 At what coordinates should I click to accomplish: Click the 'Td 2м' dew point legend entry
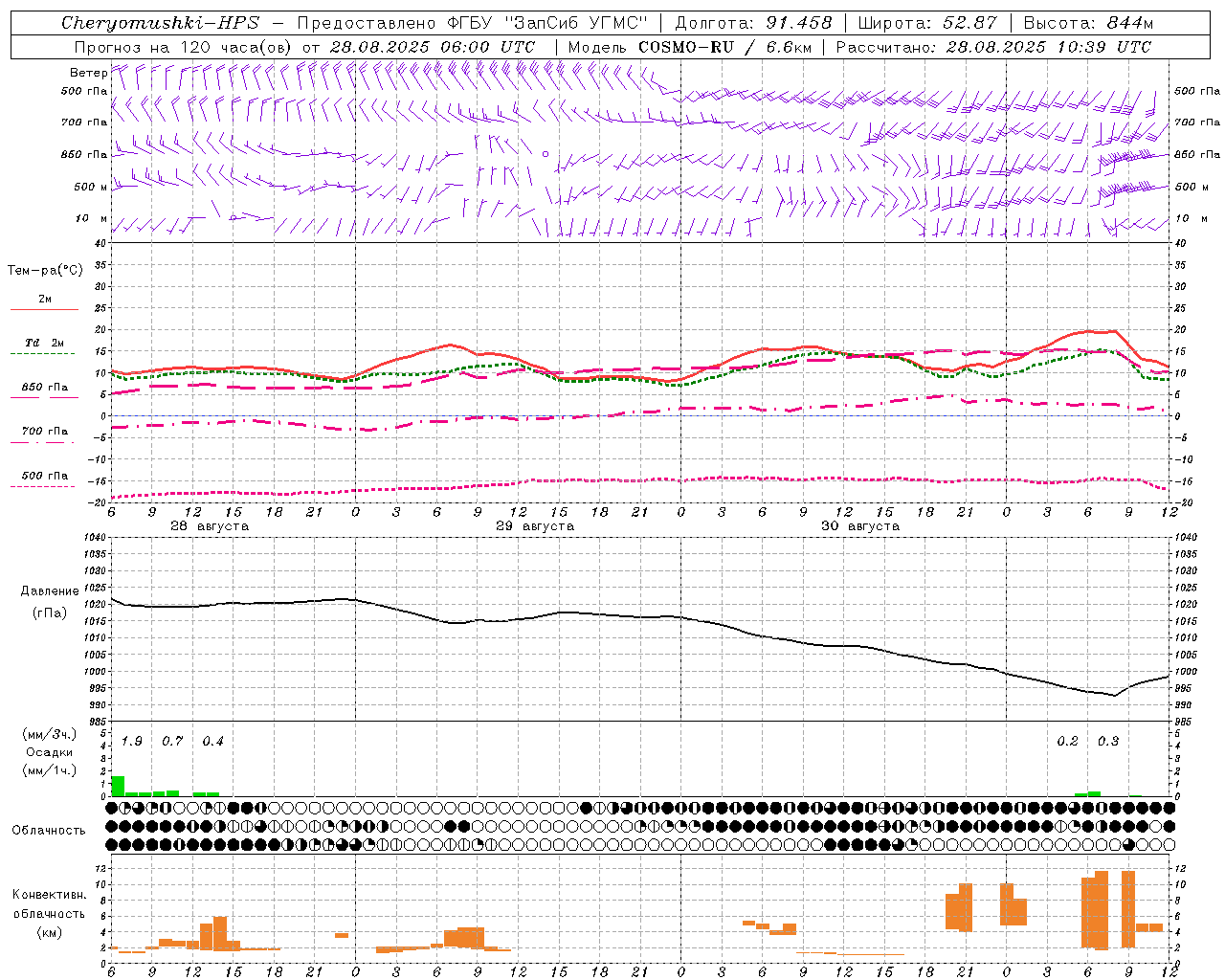(45, 343)
